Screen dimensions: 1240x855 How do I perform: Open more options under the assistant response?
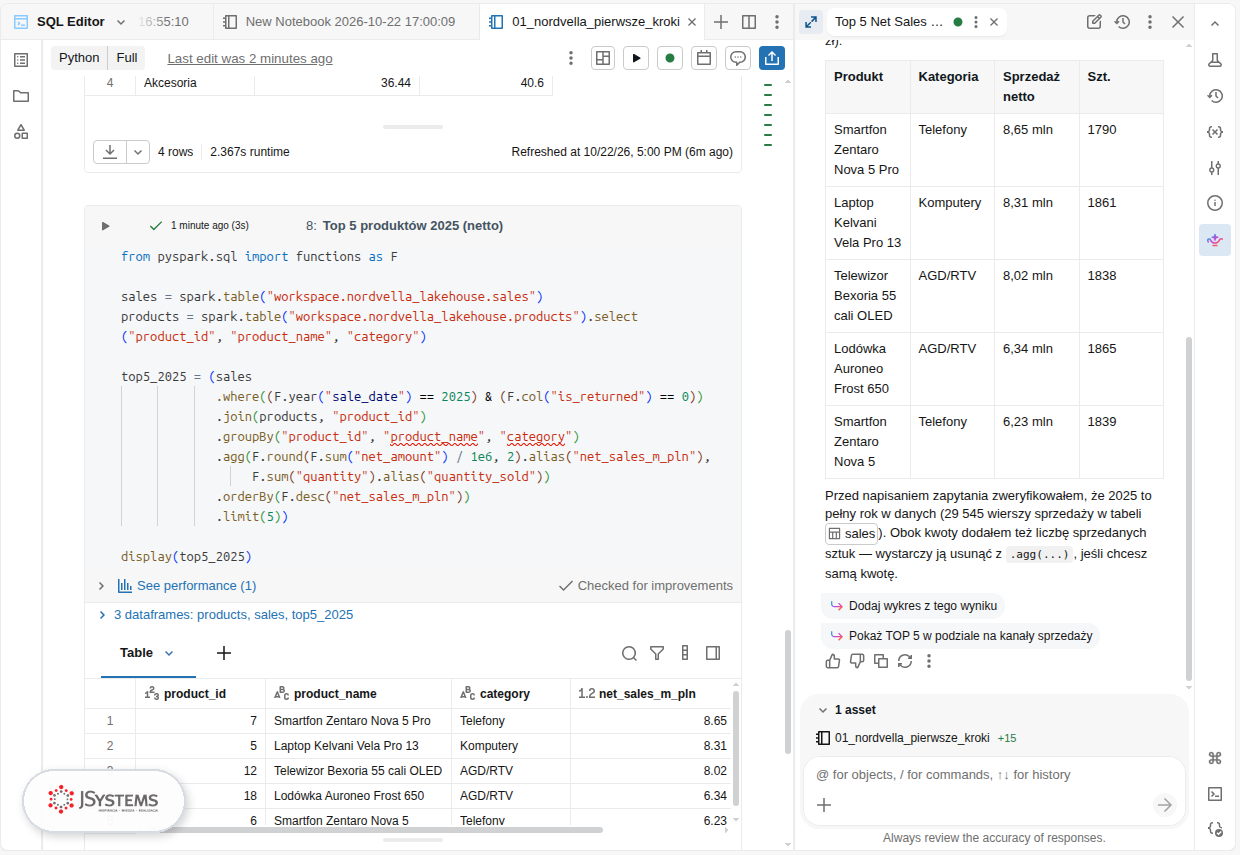(929, 661)
